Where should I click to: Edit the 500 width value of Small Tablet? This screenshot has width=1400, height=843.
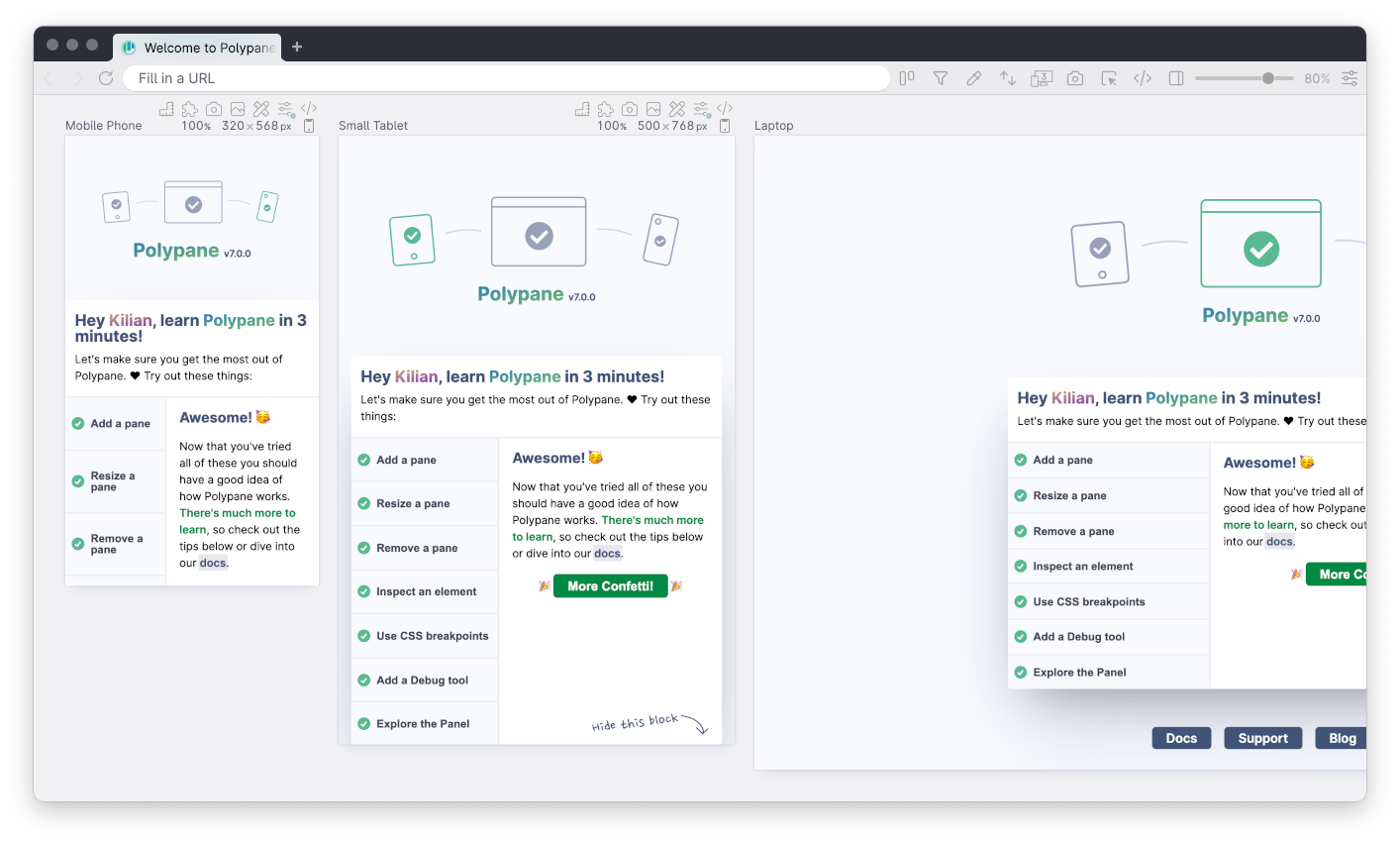[x=649, y=126]
